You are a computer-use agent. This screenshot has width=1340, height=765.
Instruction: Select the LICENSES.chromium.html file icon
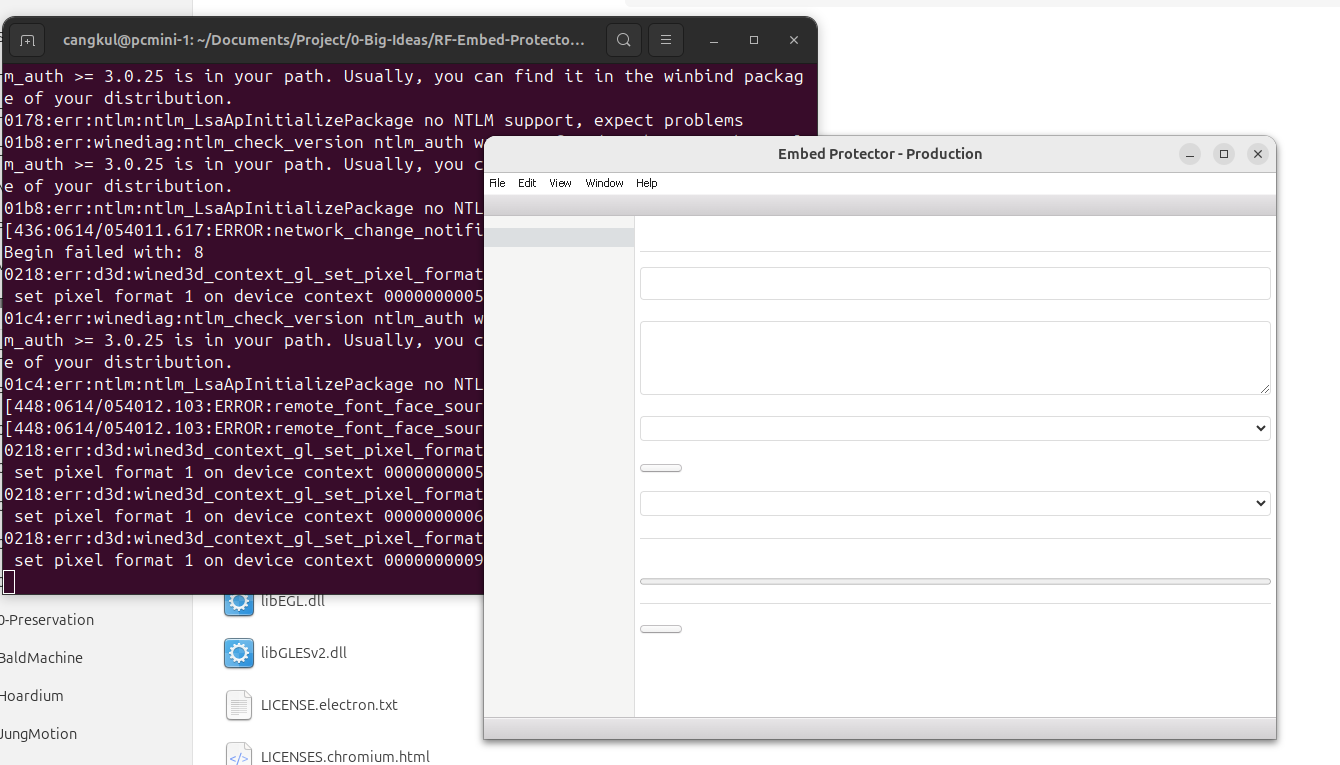pyautogui.click(x=239, y=753)
